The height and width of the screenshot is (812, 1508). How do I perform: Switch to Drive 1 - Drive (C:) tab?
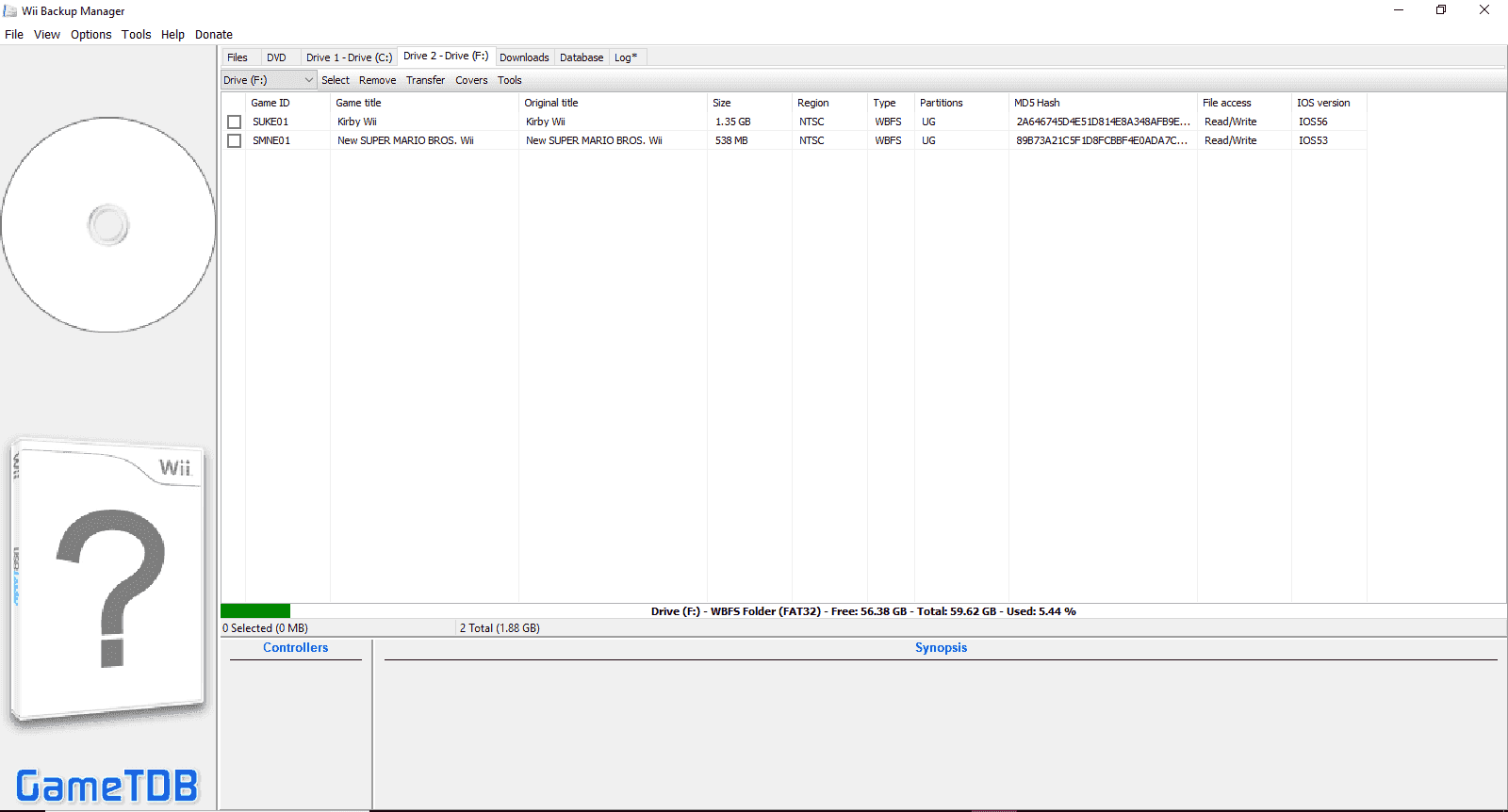click(x=350, y=57)
